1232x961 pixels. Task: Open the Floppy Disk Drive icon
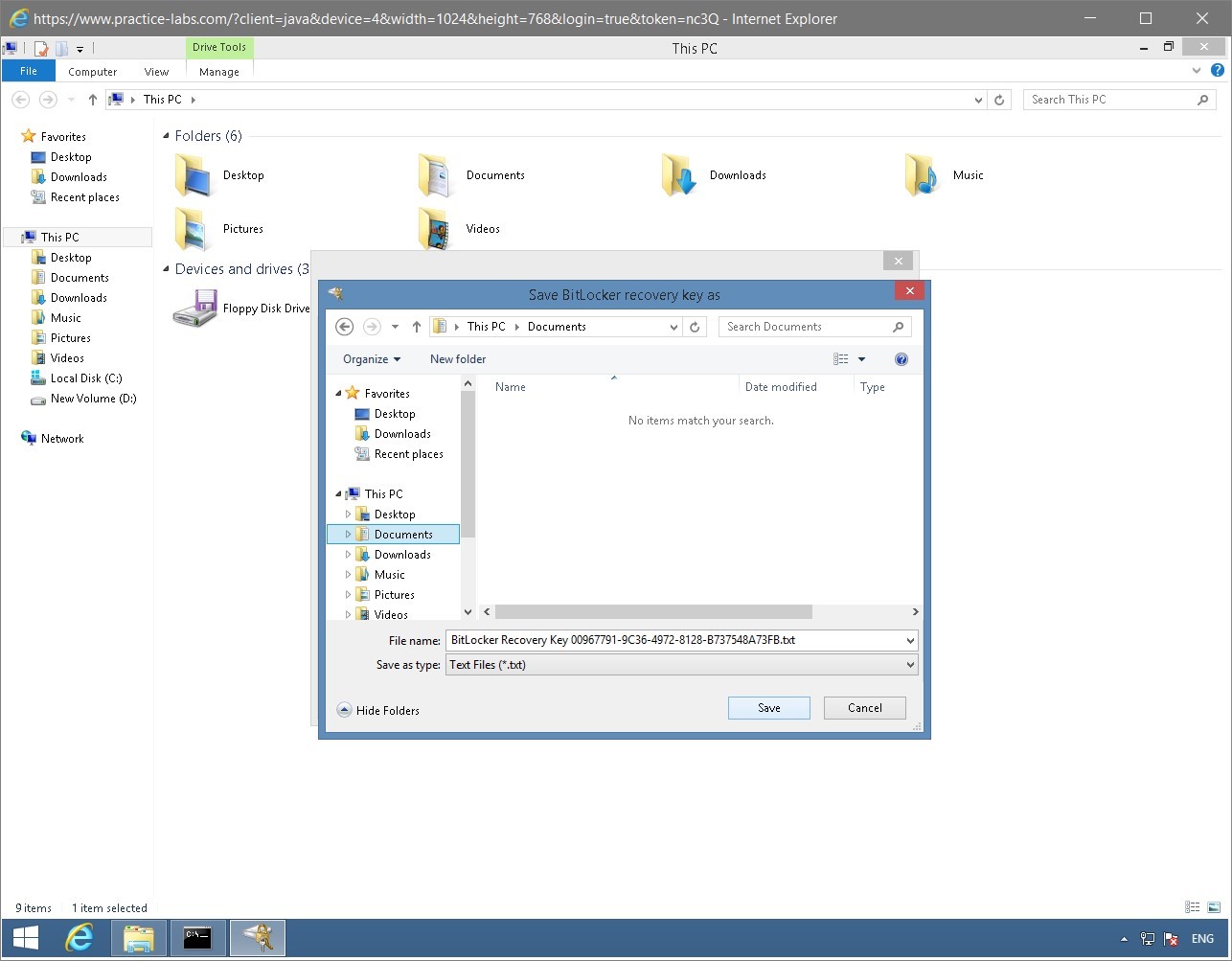[x=194, y=307]
